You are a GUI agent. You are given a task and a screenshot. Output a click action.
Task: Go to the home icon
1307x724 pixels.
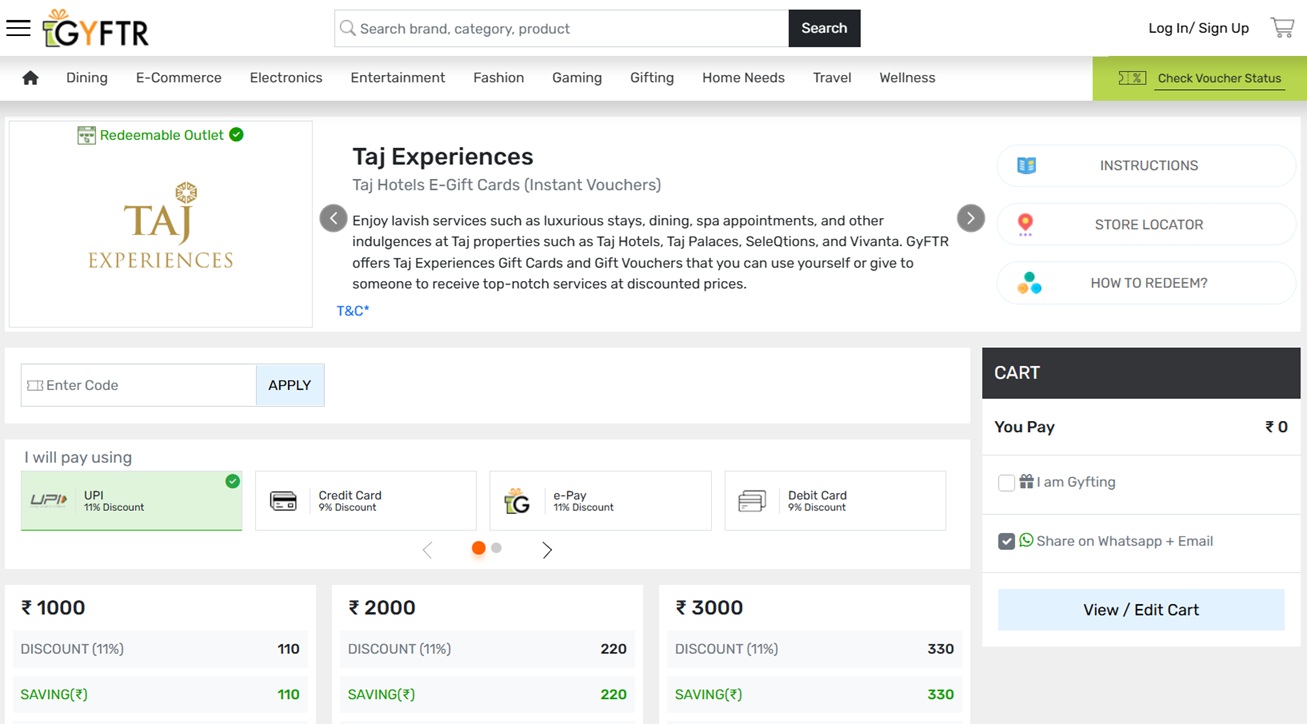coord(30,78)
